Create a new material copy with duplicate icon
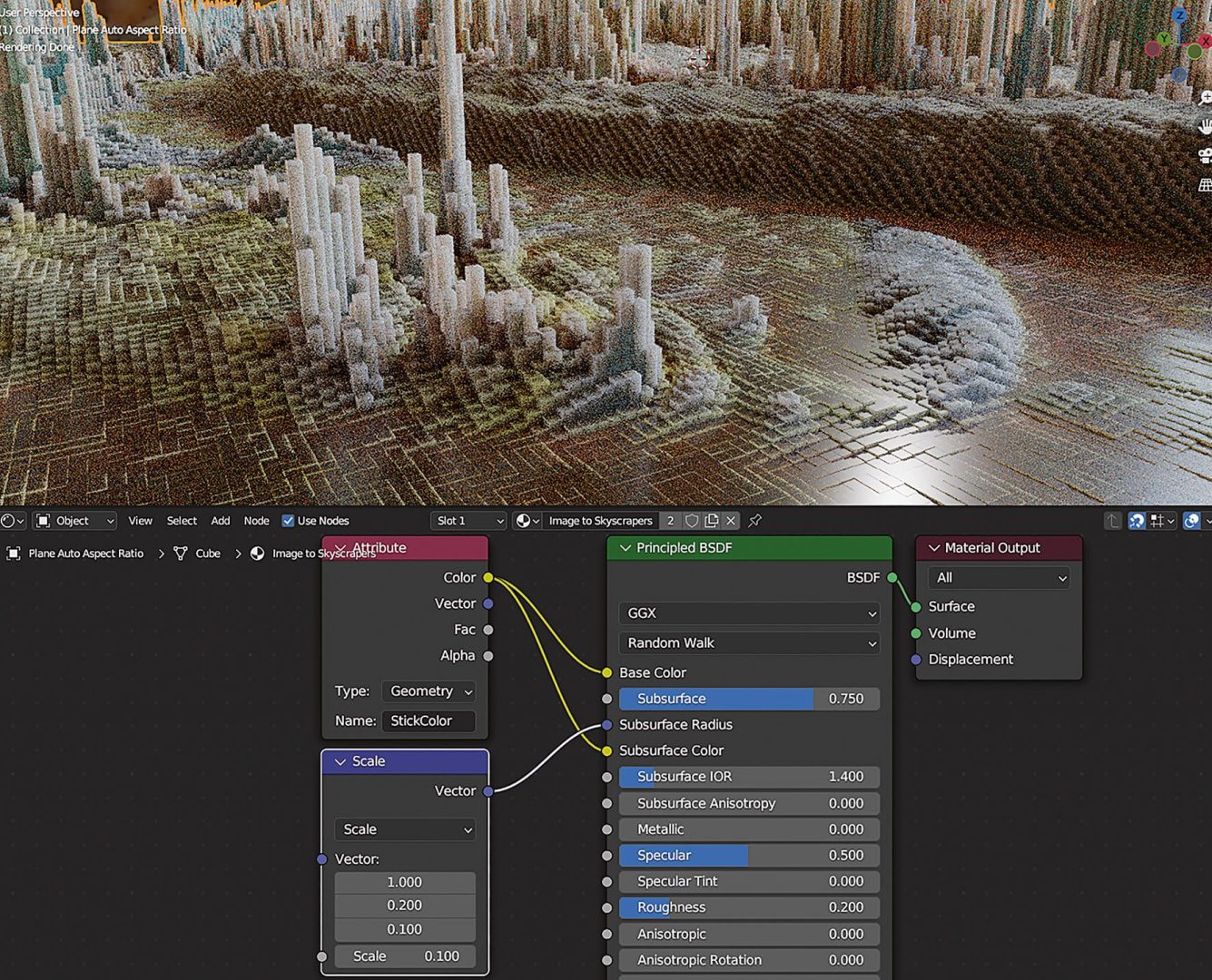Viewport: 1212px width, 980px height. [x=713, y=520]
